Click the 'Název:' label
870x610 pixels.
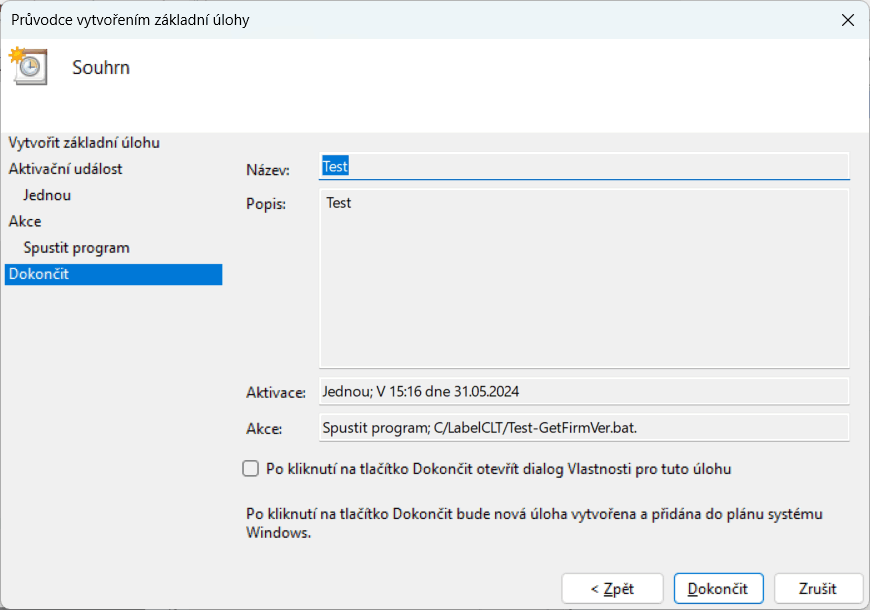pyautogui.click(x=268, y=169)
